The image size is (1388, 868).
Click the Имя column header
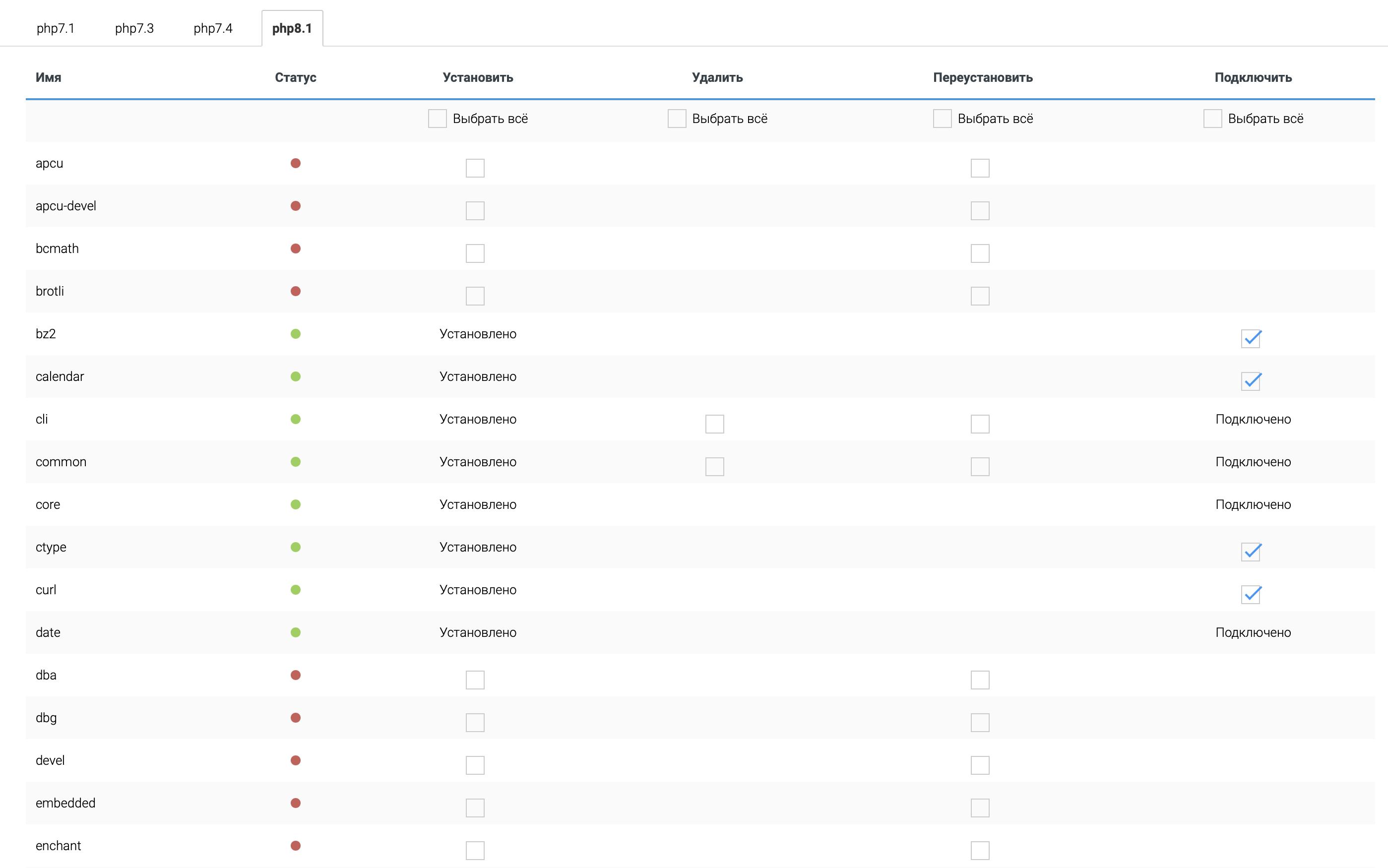coord(48,77)
